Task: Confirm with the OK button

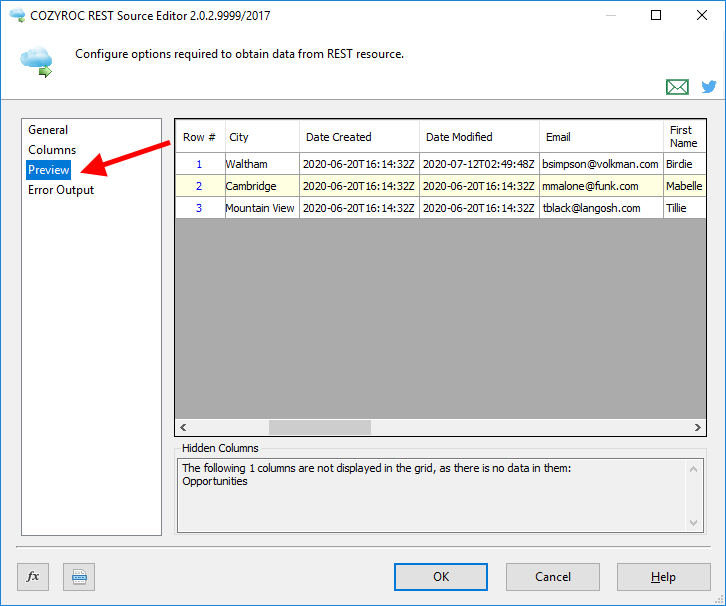Action: (441, 577)
